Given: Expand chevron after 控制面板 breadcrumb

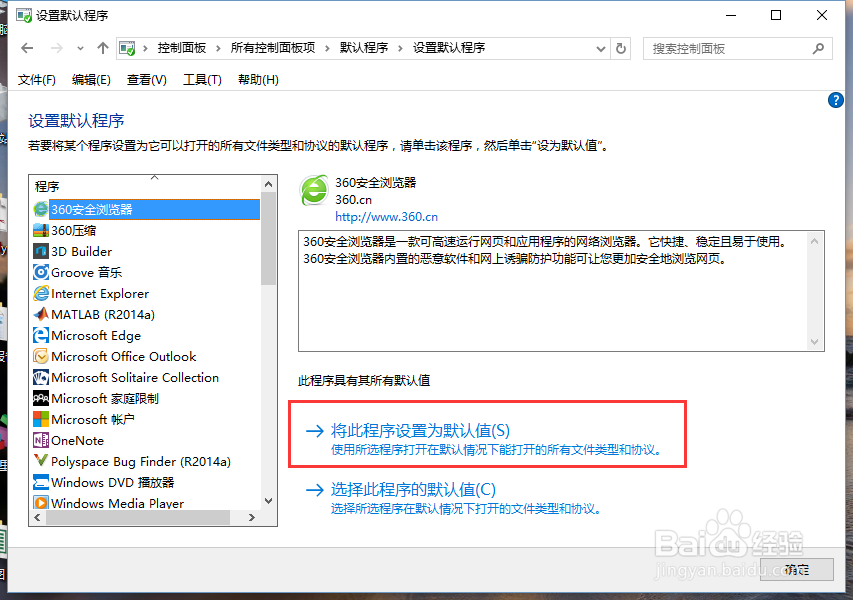Looking at the screenshot, I should tap(218, 48).
